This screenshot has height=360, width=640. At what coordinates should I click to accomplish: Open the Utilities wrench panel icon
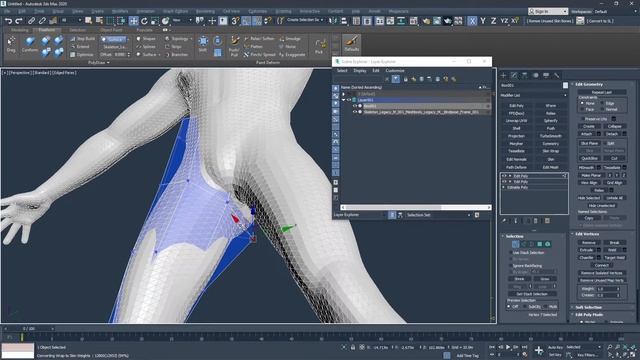point(556,76)
